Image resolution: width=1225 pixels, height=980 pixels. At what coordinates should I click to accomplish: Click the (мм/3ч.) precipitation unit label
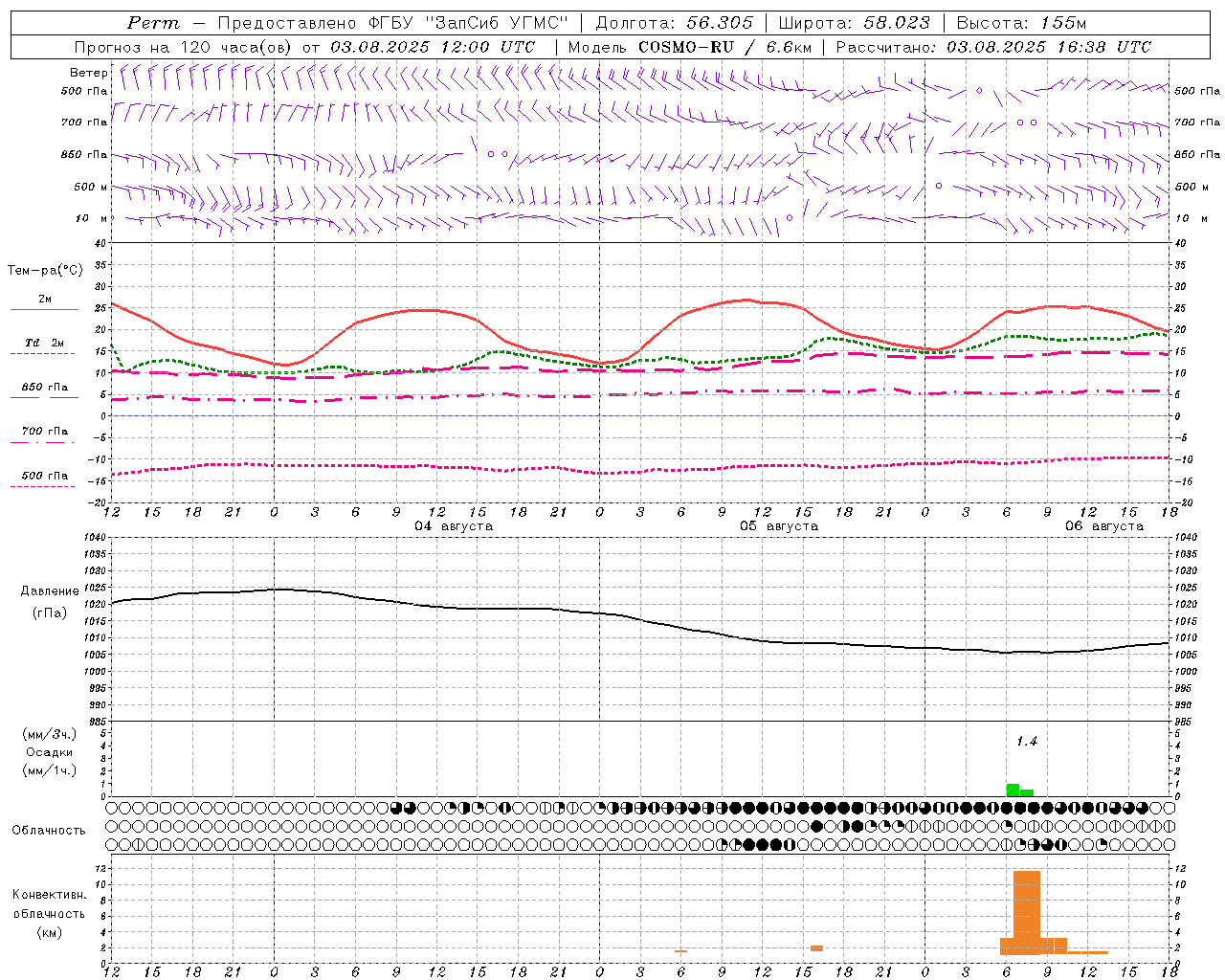[50, 734]
